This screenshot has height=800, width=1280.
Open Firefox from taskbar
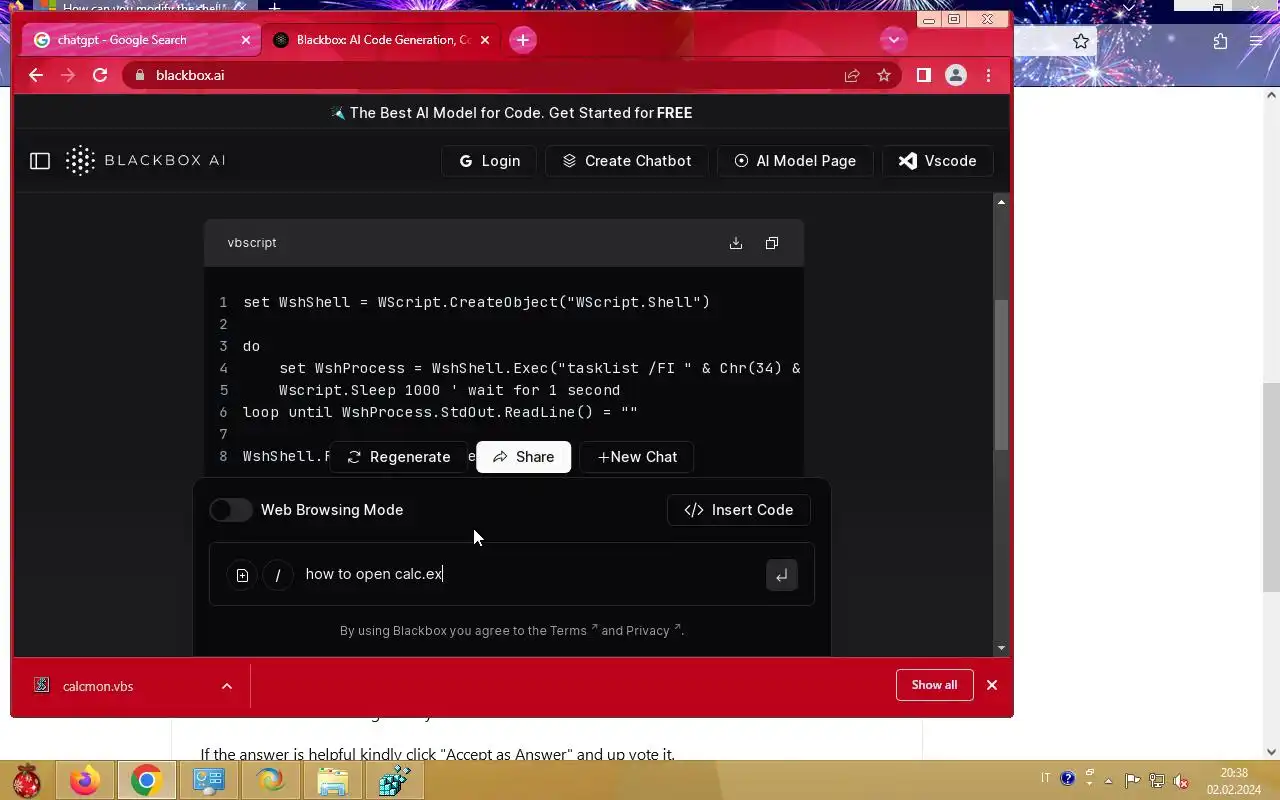tap(84, 780)
